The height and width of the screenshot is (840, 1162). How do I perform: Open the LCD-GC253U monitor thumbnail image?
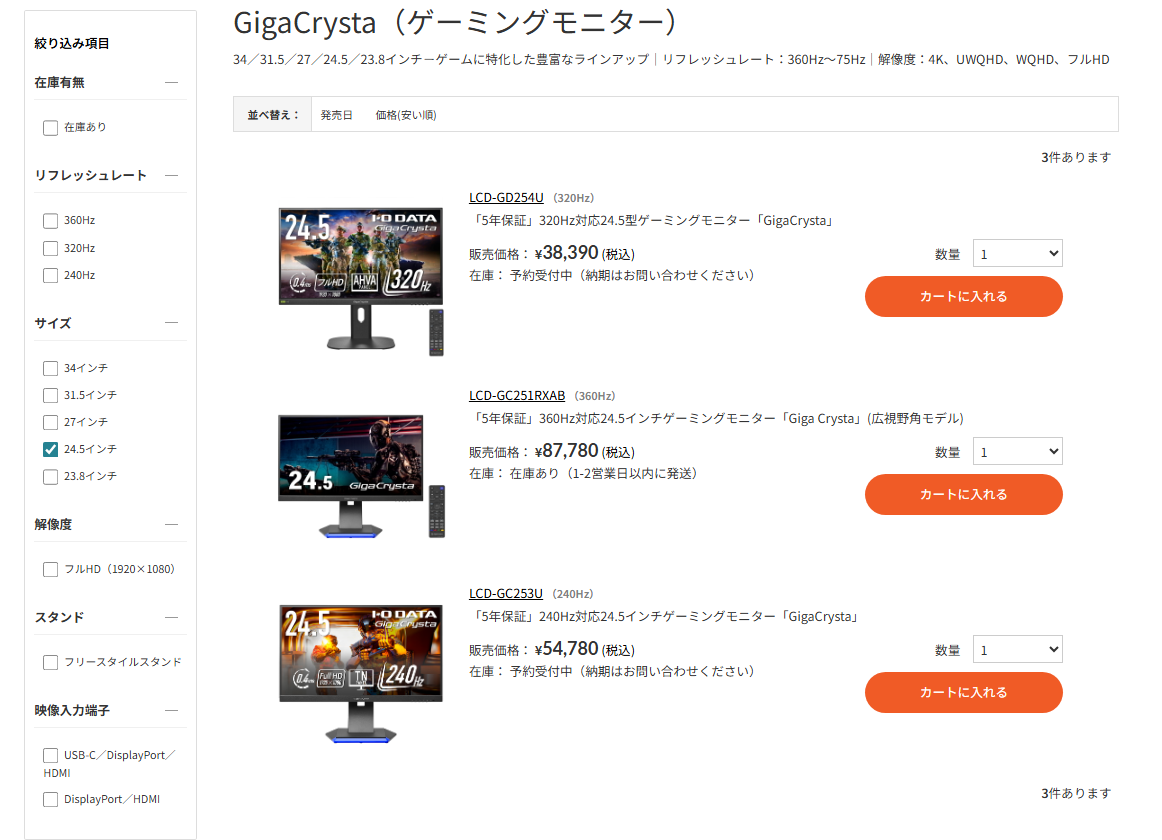[361, 674]
